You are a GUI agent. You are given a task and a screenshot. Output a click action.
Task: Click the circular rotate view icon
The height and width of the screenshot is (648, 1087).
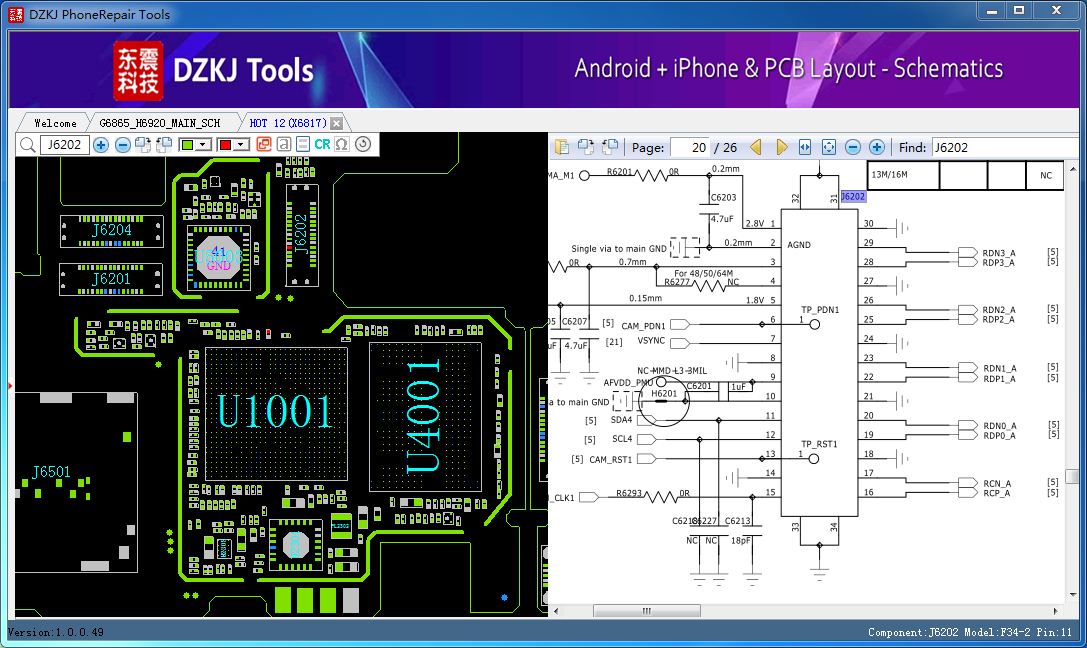[x=363, y=144]
